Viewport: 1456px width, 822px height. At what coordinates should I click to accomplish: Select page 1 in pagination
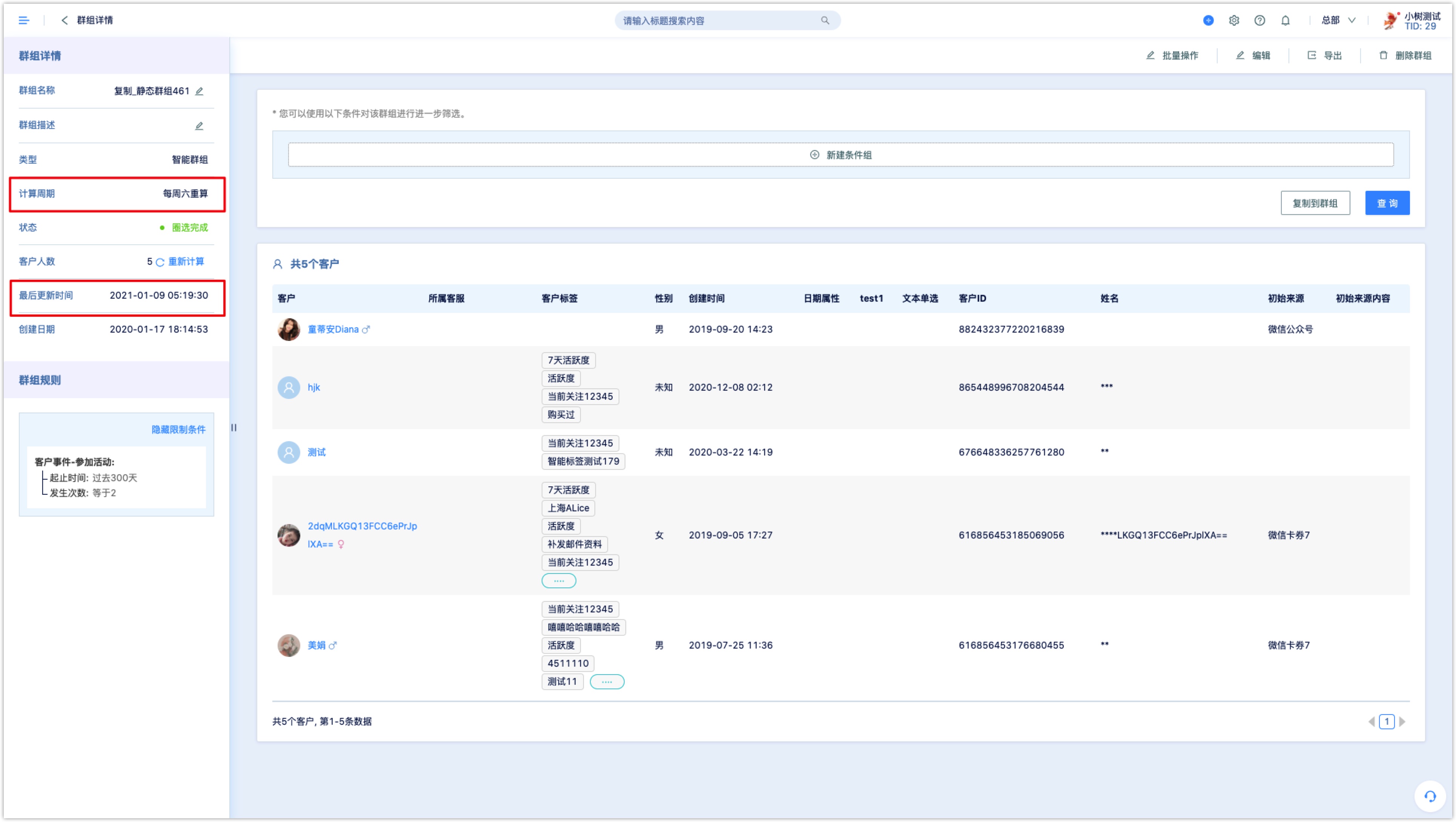click(x=1386, y=721)
